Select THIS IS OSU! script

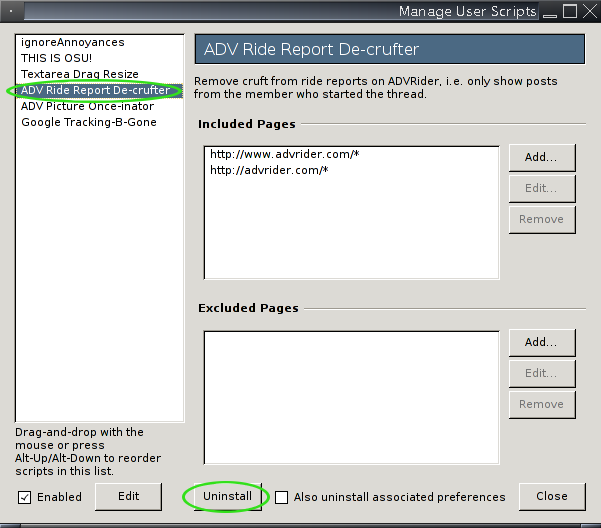[x=99, y=58]
